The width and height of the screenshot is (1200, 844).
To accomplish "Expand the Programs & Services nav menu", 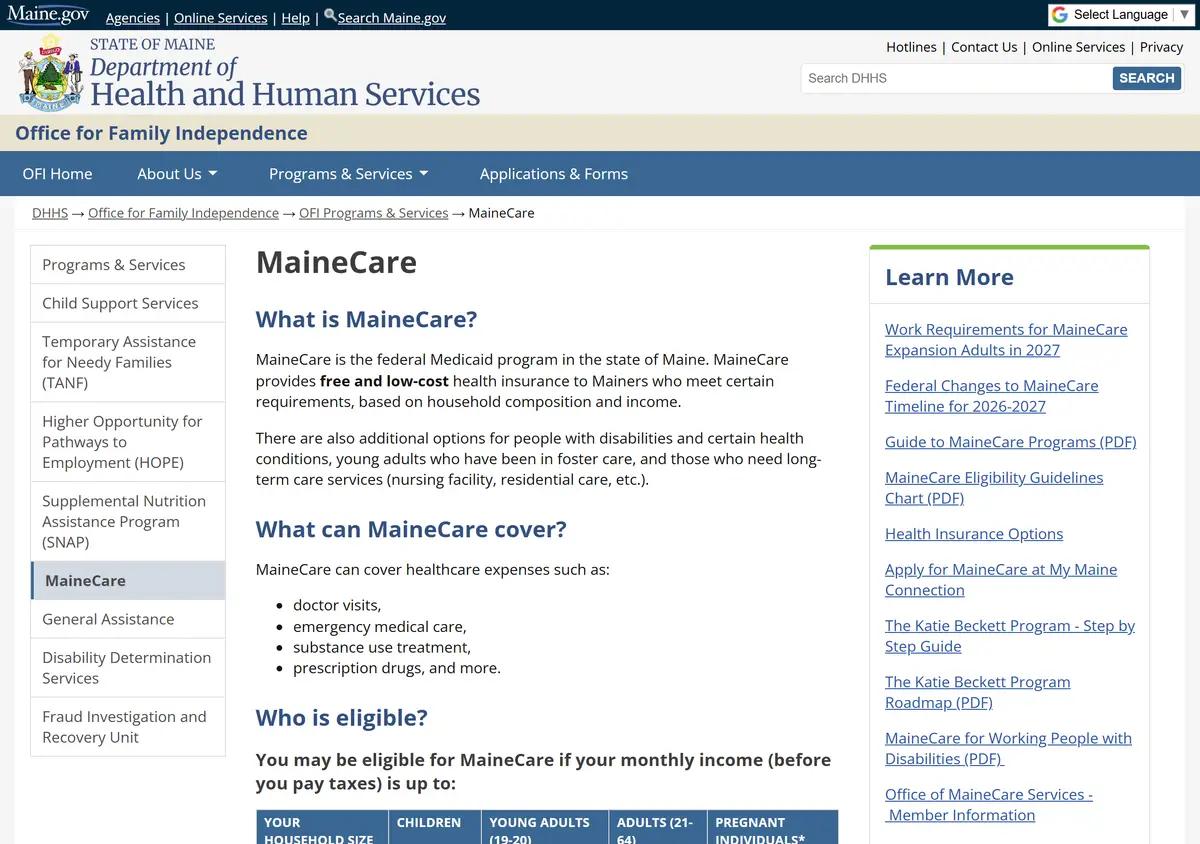I will pos(348,174).
